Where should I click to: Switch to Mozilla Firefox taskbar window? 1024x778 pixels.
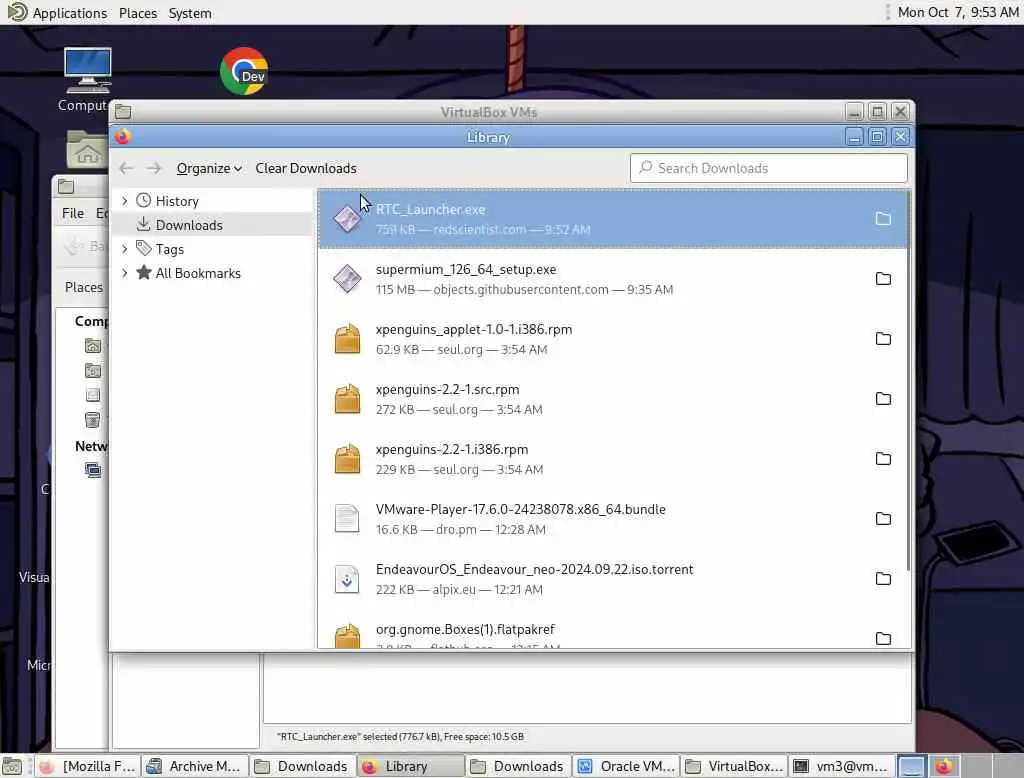87,766
